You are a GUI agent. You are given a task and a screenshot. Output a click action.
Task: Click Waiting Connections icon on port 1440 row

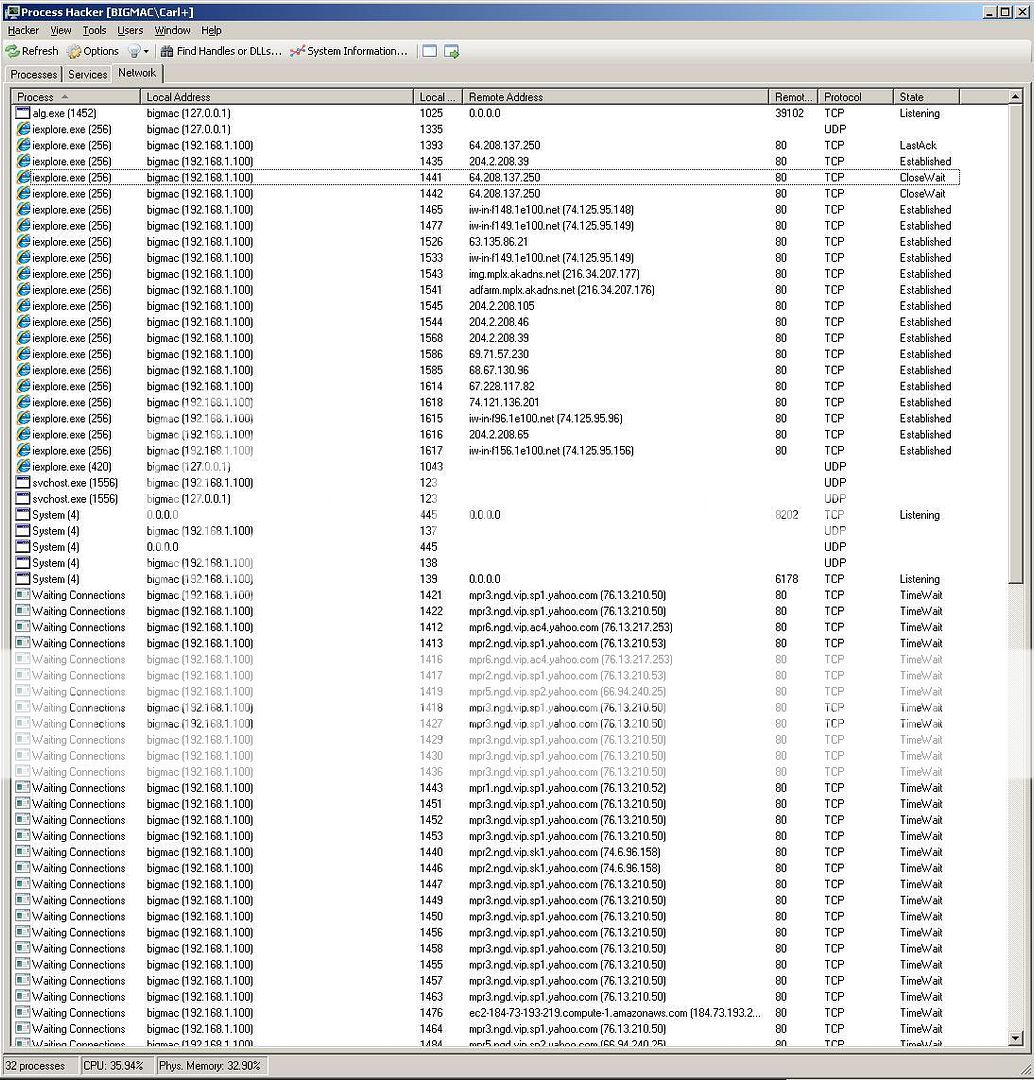pos(23,852)
